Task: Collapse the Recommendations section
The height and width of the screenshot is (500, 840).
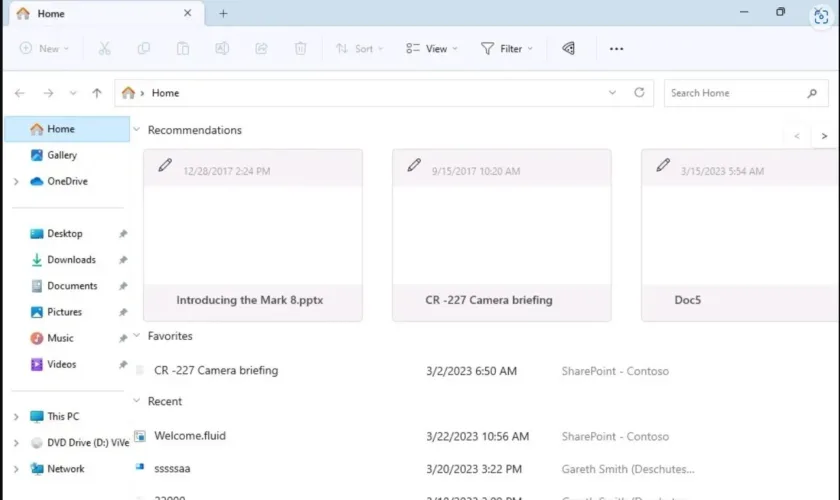Action: (137, 130)
